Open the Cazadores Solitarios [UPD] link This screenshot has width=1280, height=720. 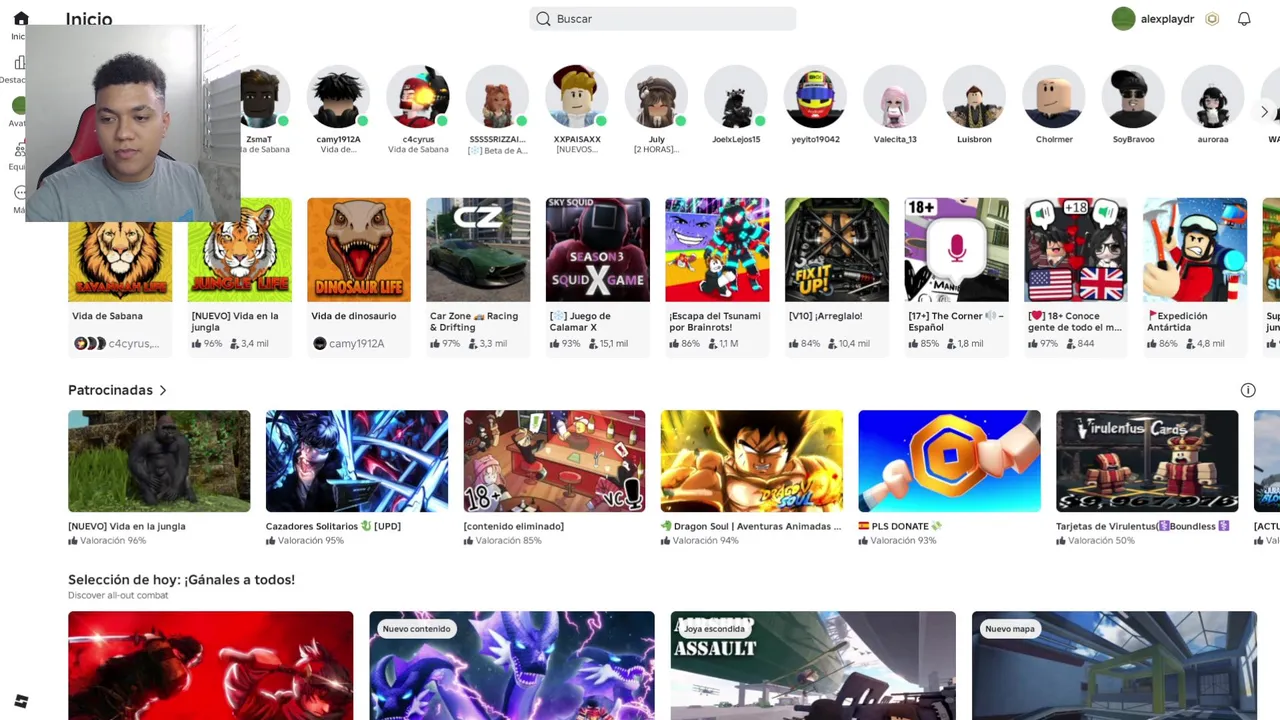pyautogui.click(x=333, y=526)
